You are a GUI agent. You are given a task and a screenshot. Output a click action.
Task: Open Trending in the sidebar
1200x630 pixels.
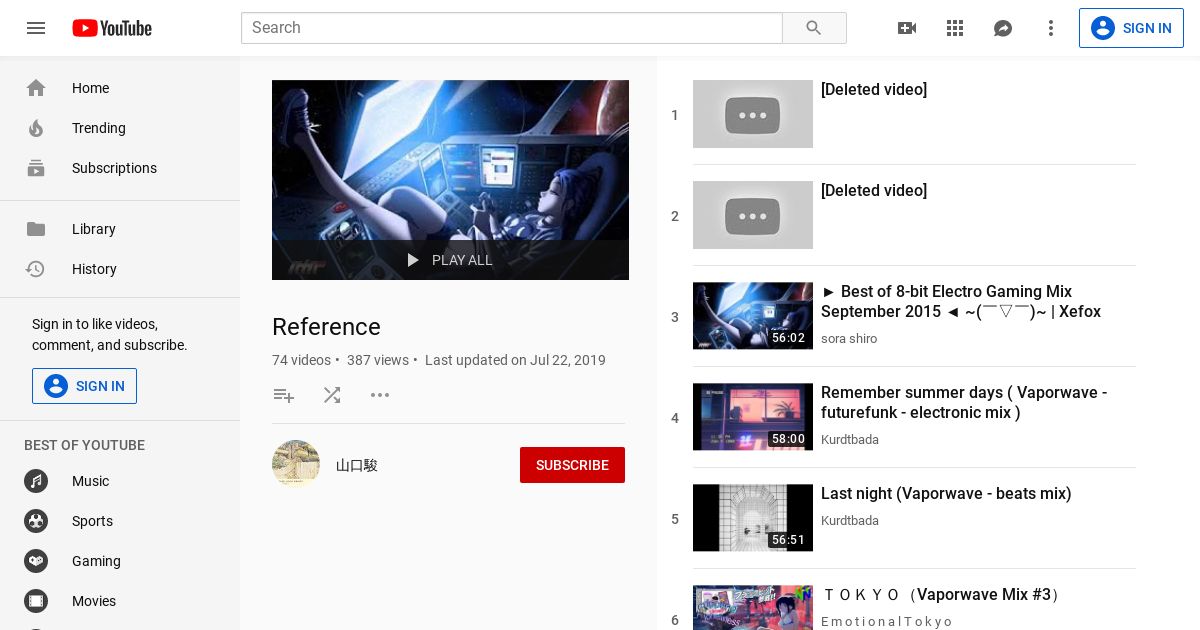click(x=120, y=128)
